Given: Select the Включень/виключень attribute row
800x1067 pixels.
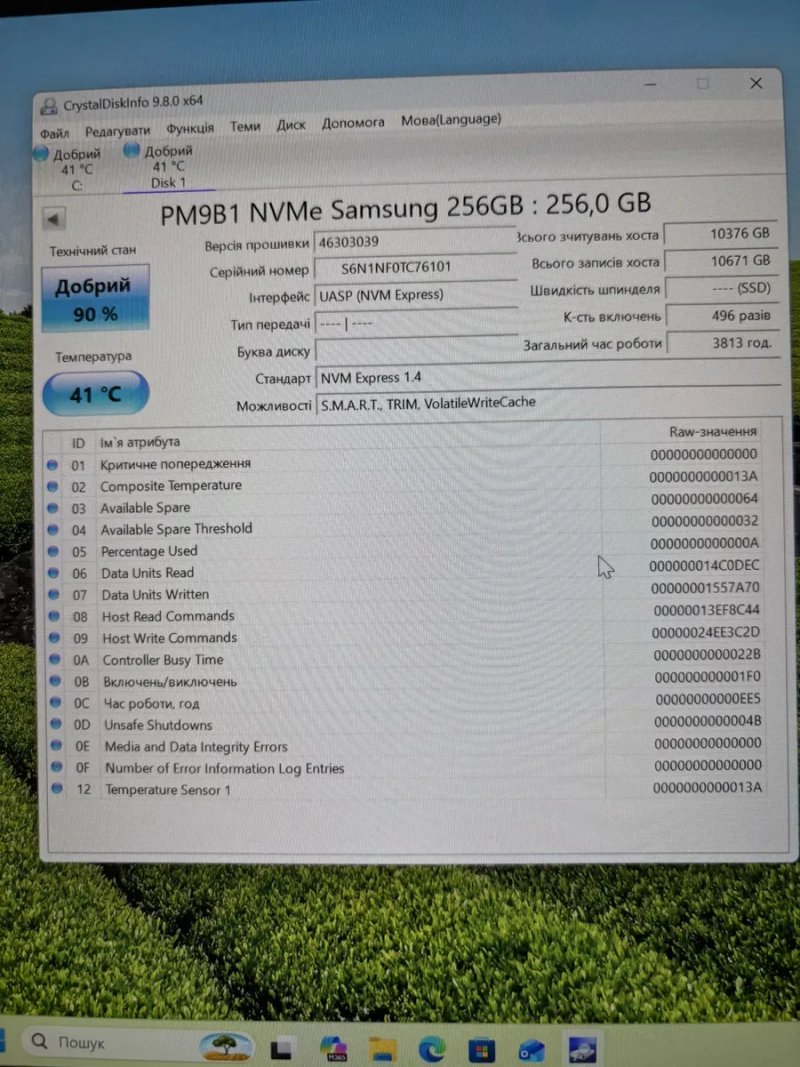Looking at the screenshot, I should pos(407,679).
